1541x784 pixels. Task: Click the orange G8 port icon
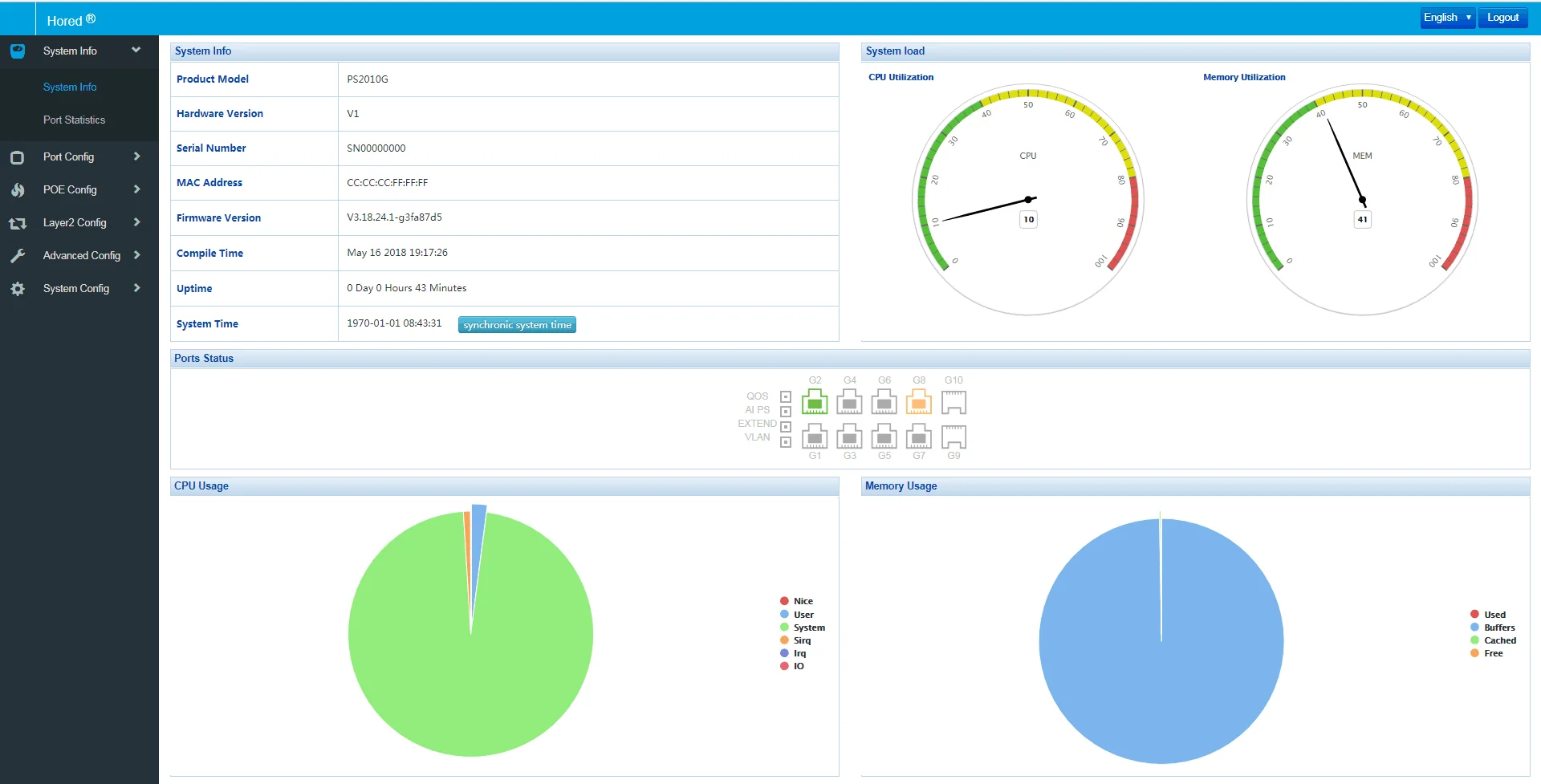[919, 401]
